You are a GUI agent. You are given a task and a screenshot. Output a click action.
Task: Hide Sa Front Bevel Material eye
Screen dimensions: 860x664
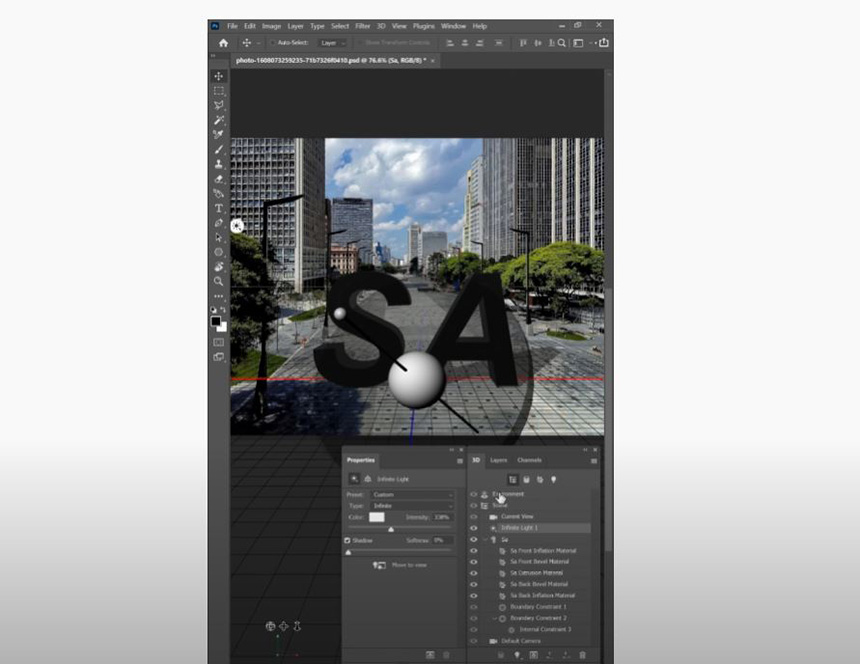pos(474,562)
